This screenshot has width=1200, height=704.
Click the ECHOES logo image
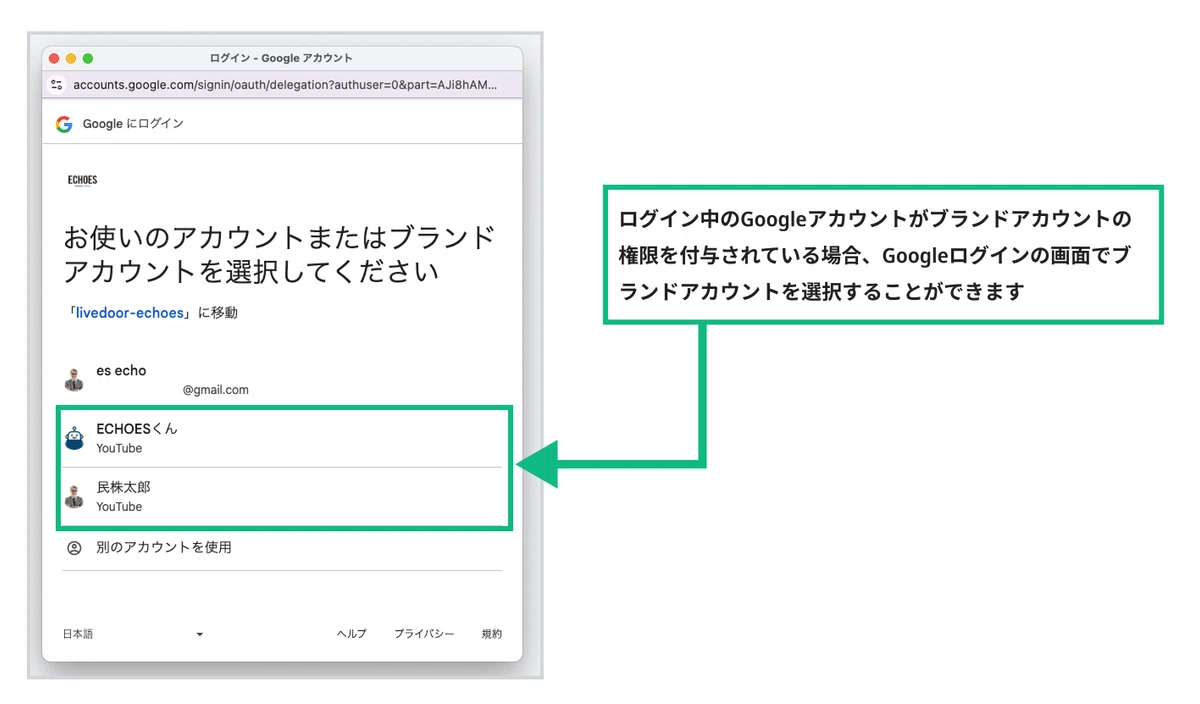click(x=82, y=181)
